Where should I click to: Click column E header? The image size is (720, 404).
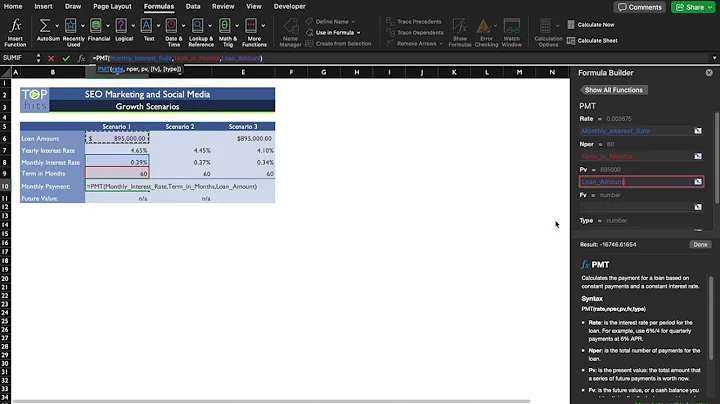coord(243,72)
